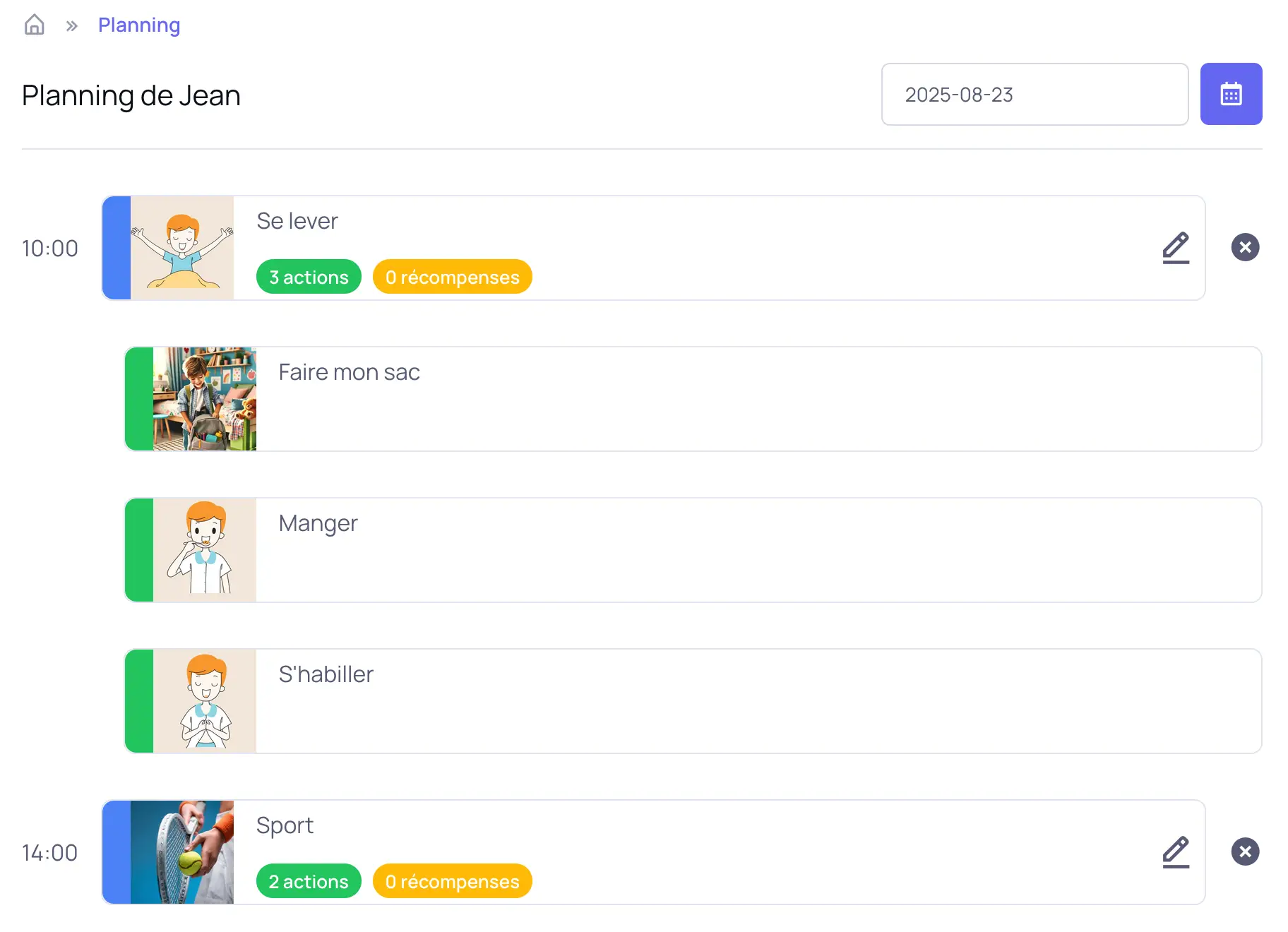Click the breadcrumb double-chevron separator
Screen dimensions: 1288x932
point(71,26)
